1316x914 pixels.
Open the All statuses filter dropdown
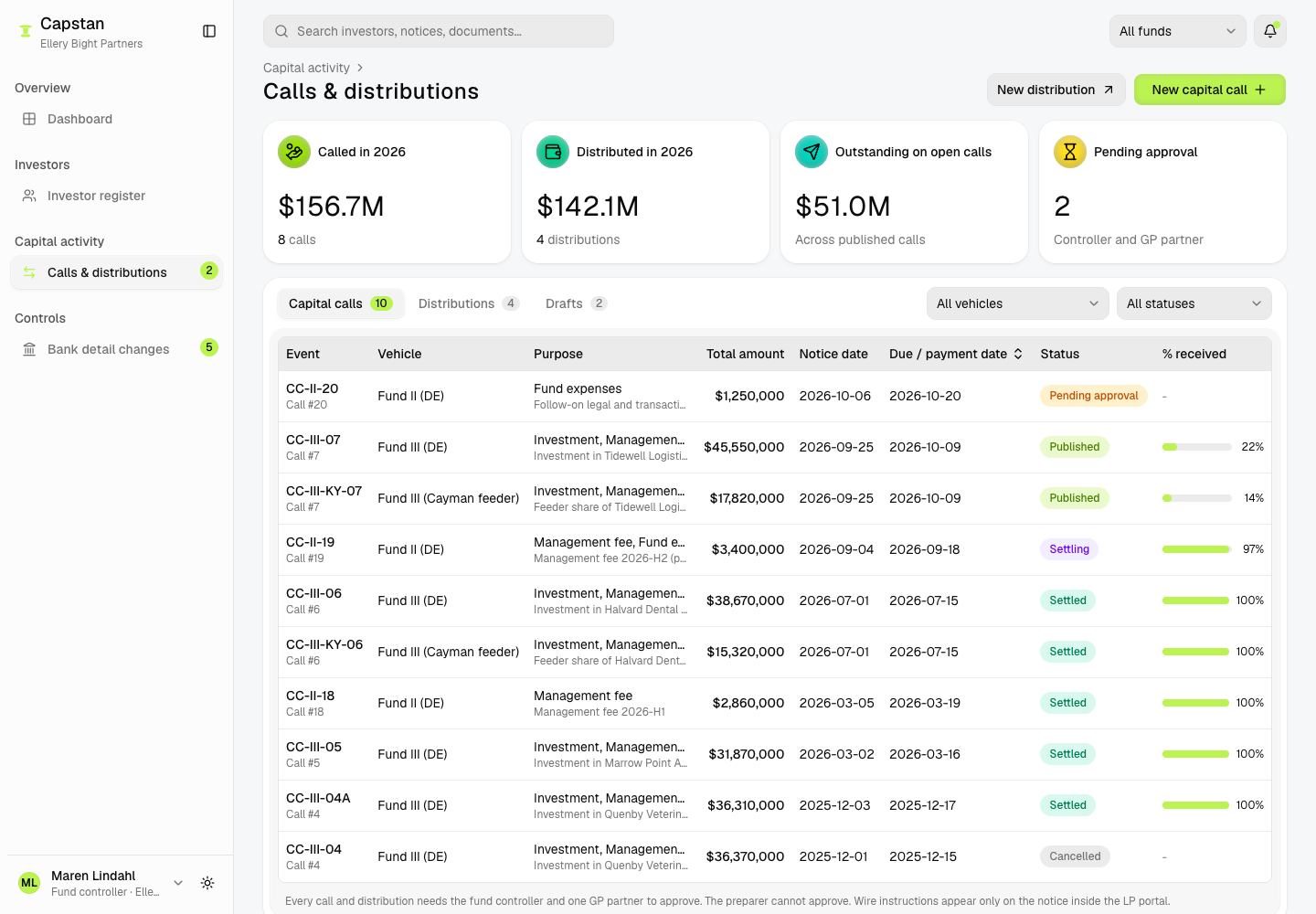pos(1194,303)
